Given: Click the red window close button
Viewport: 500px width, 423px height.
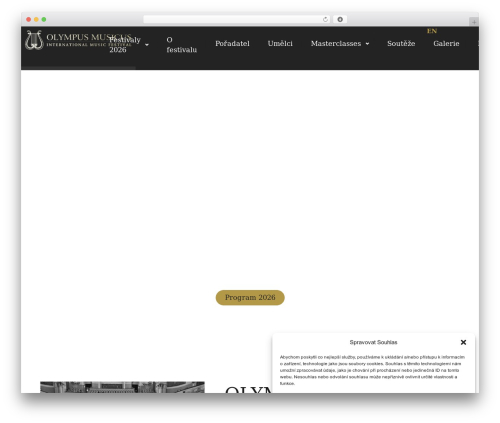Looking at the screenshot, I should pos(29,20).
